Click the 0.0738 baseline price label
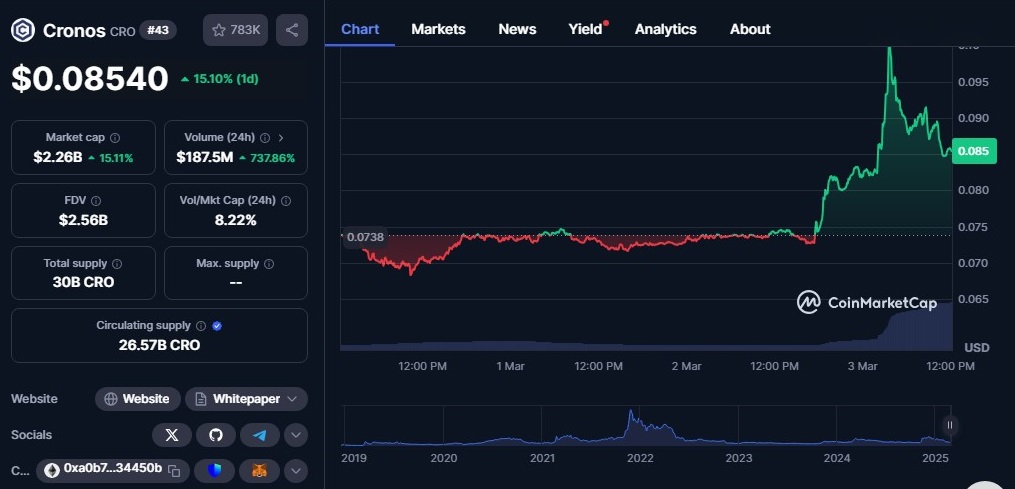 (x=364, y=237)
